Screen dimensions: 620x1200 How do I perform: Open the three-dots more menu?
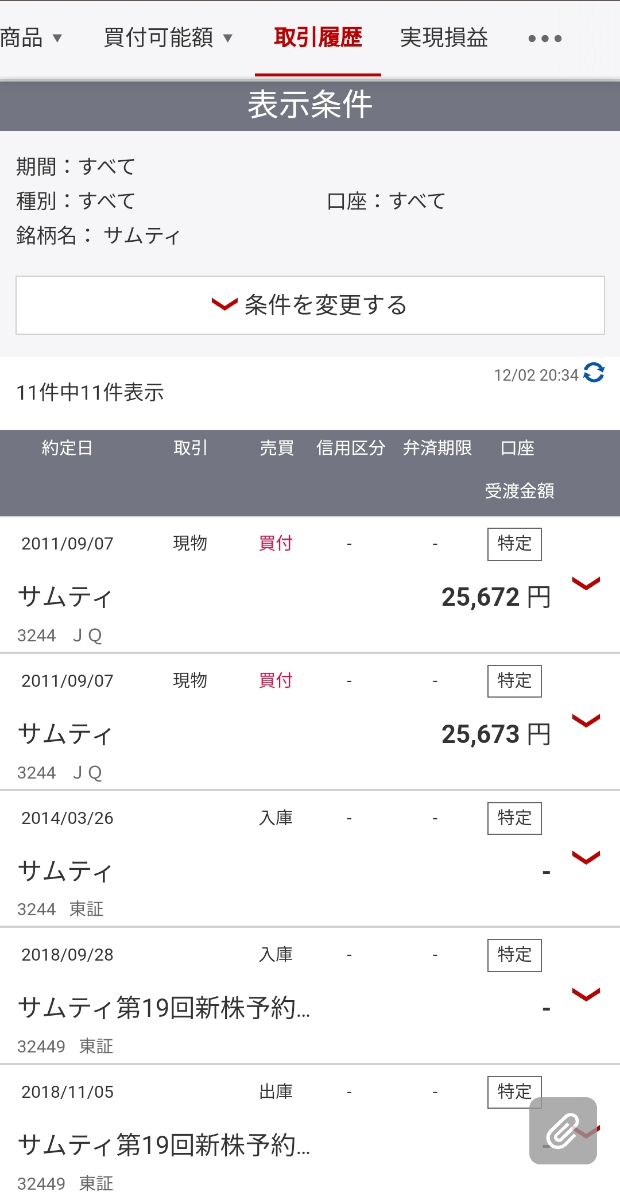point(545,39)
